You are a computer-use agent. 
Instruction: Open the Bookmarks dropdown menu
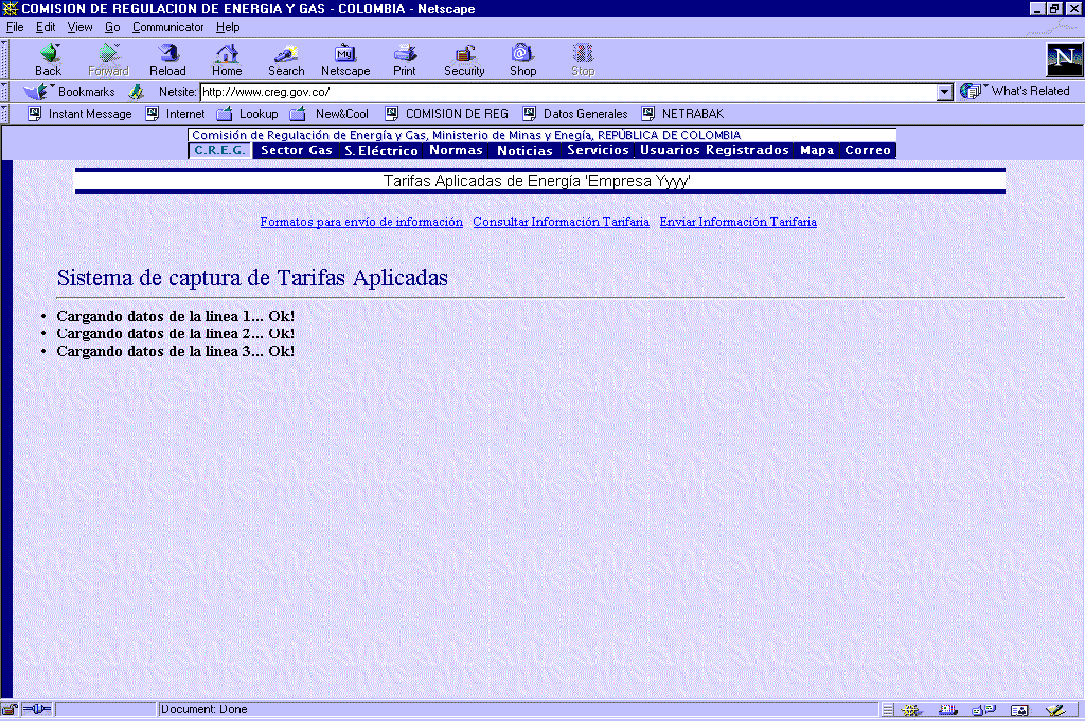[70, 92]
